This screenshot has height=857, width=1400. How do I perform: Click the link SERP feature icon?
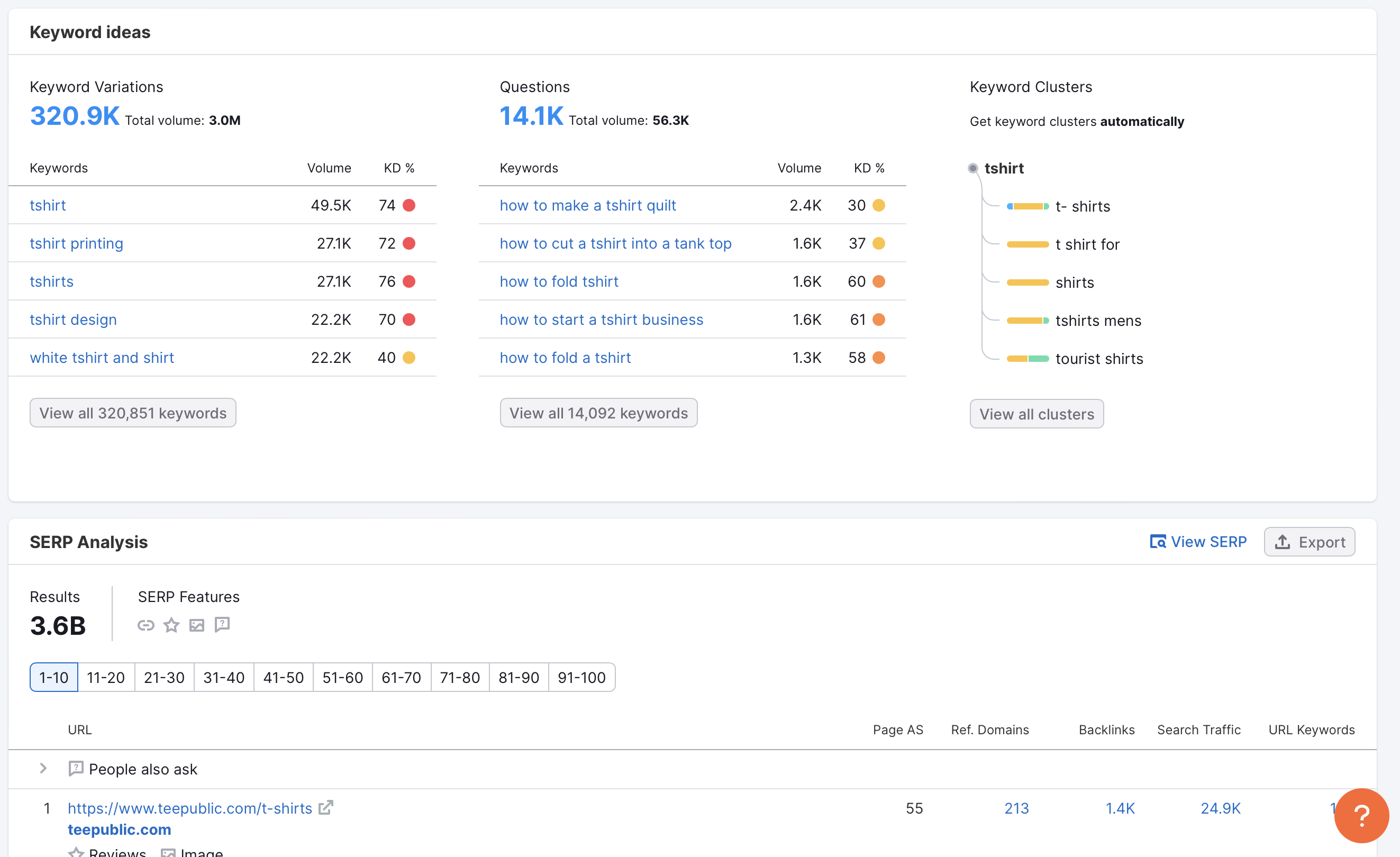[146, 625]
